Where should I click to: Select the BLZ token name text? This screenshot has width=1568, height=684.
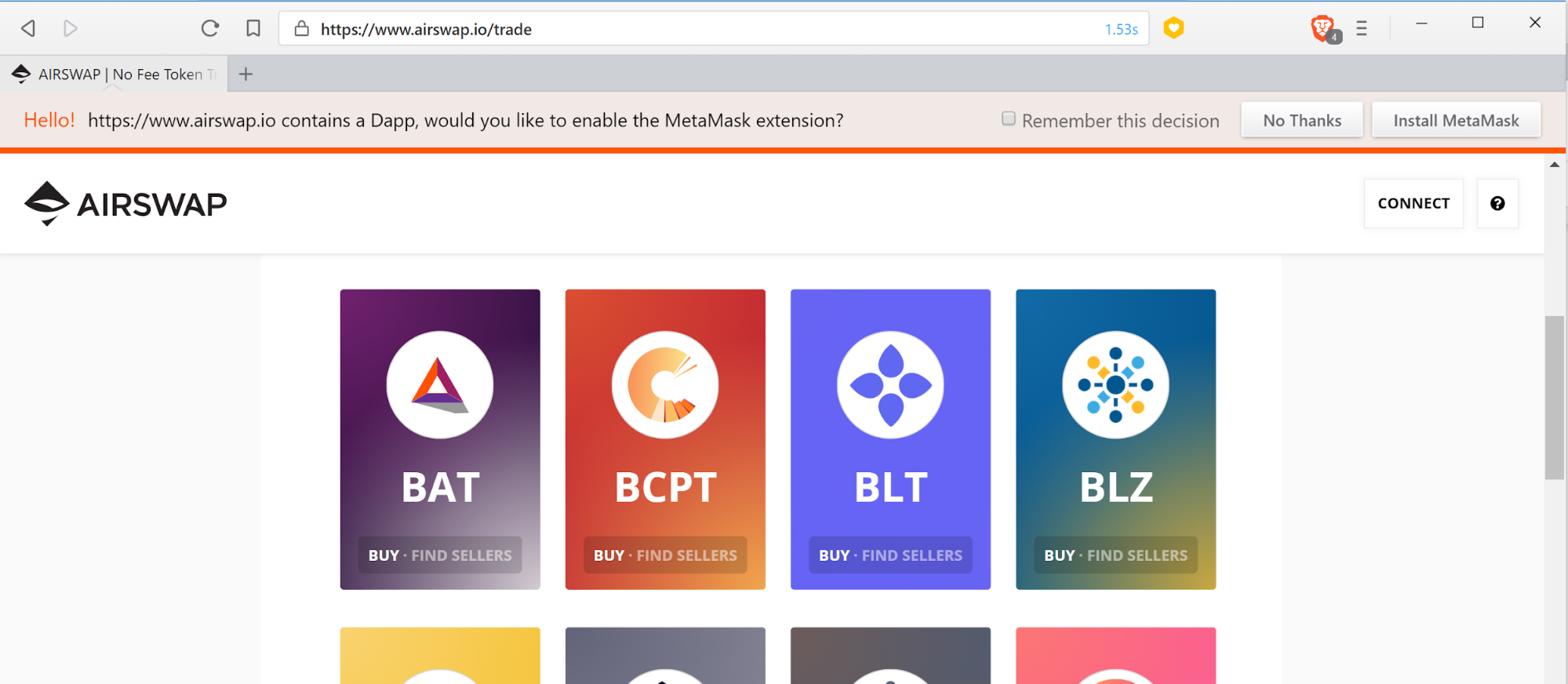[x=1115, y=487]
